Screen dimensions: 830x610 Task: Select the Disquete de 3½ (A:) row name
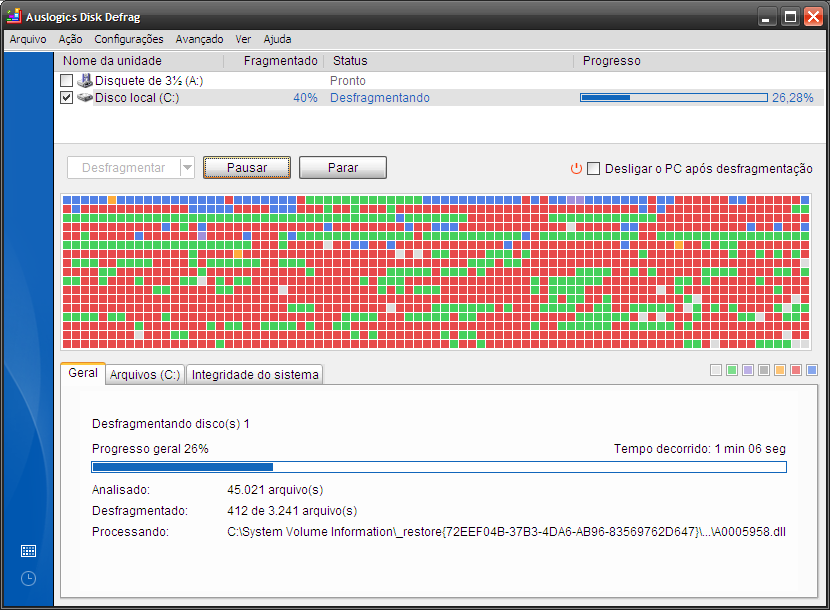(149, 80)
